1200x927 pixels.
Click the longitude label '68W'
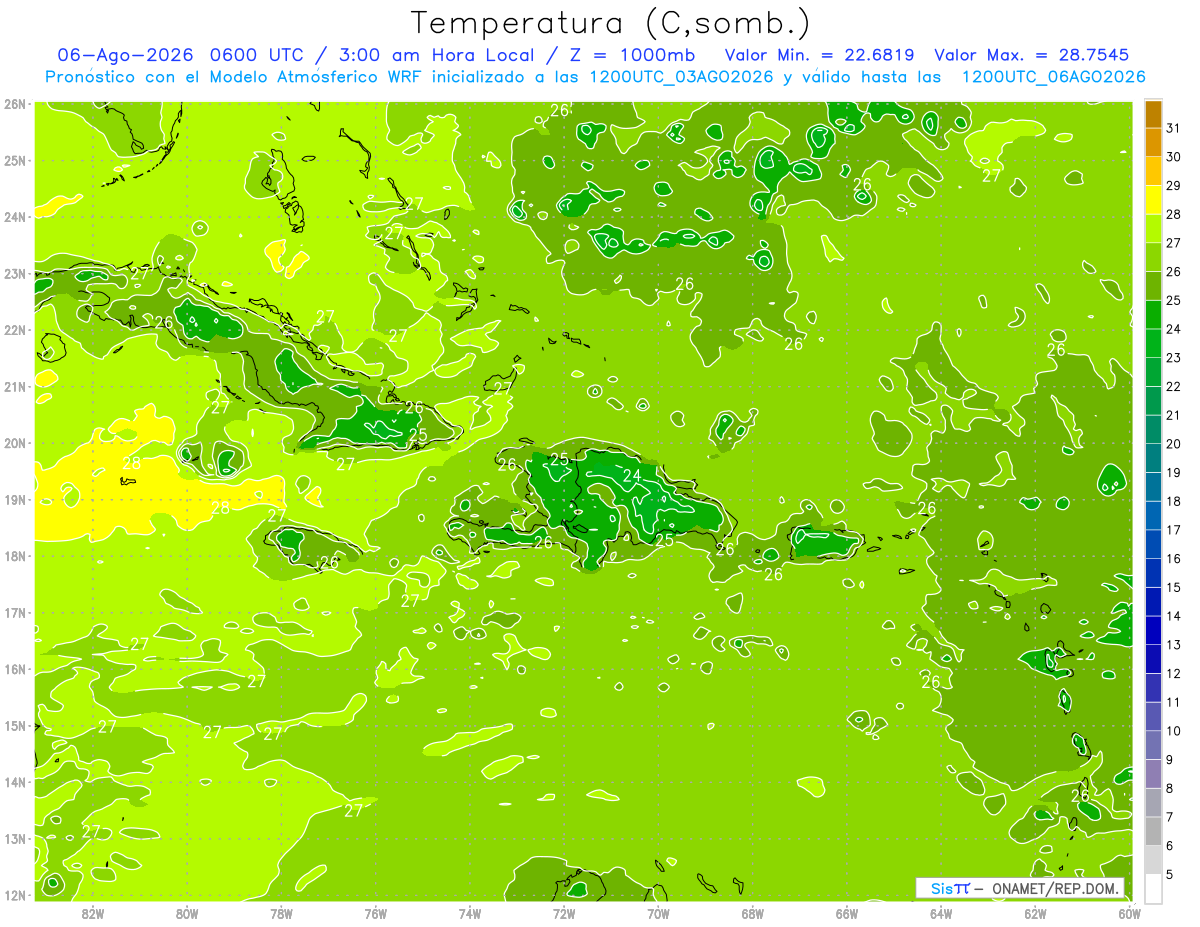pos(753,912)
